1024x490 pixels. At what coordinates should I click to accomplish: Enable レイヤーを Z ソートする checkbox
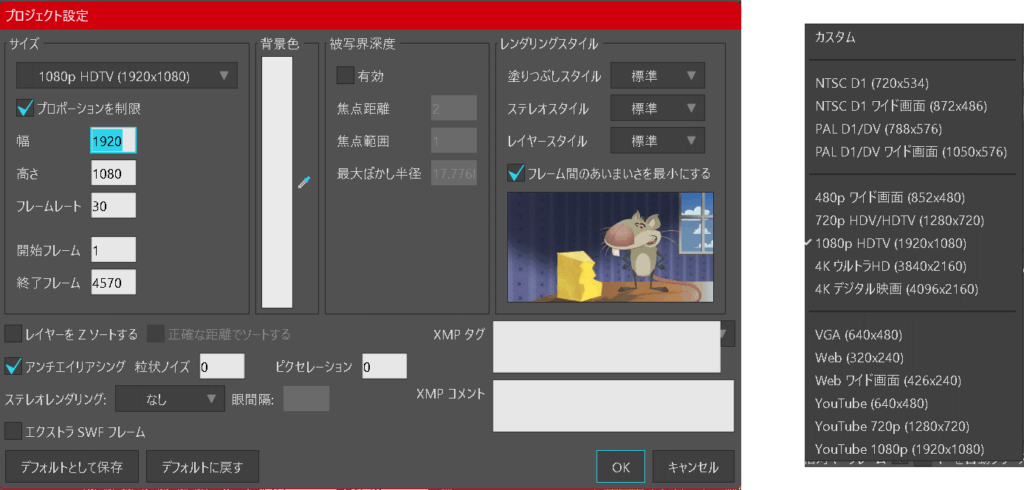click(14, 333)
